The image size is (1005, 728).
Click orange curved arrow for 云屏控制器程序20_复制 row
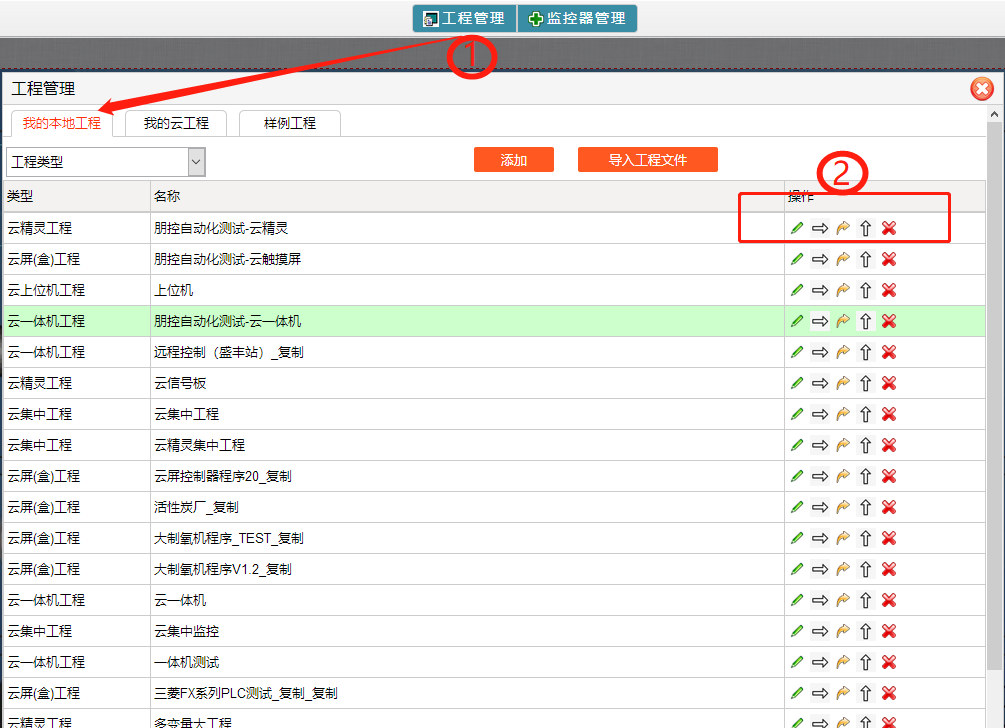pos(842,476)
